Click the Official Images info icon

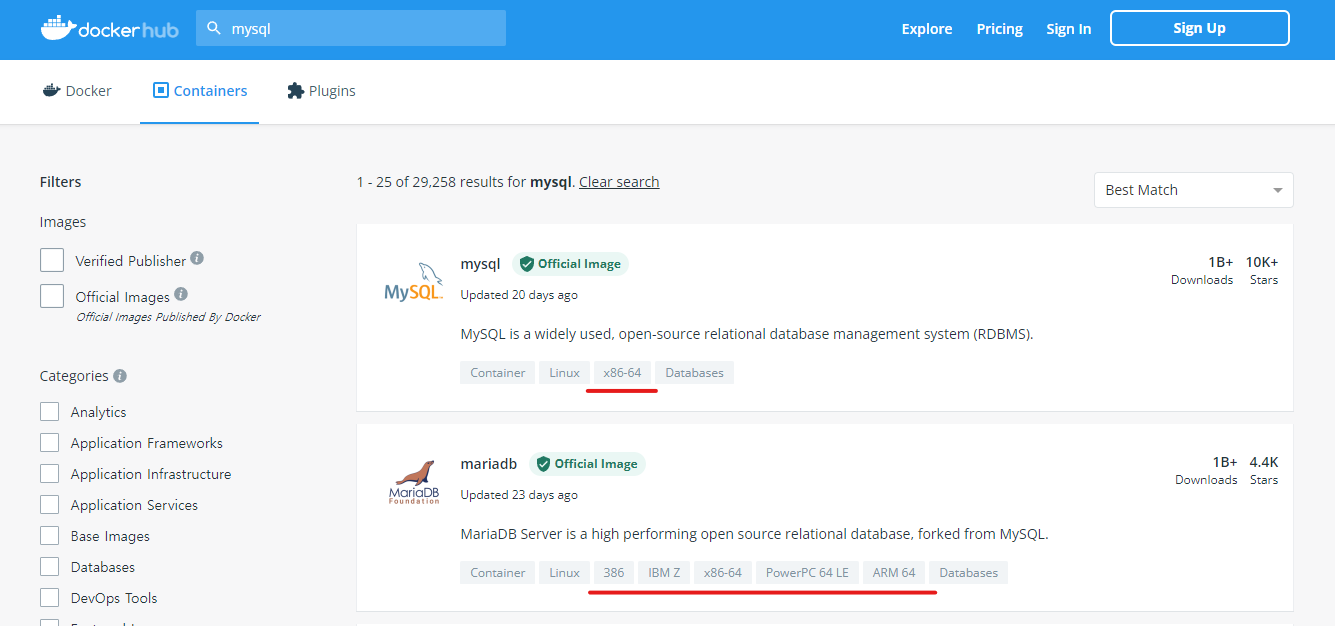(x=181, y=294)
